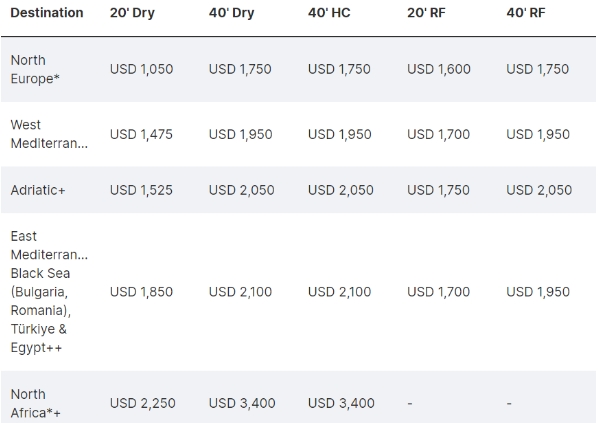Screen dimensions: 598x423
Task: Click the North Europe* destination cell
Action: (35, 69)
